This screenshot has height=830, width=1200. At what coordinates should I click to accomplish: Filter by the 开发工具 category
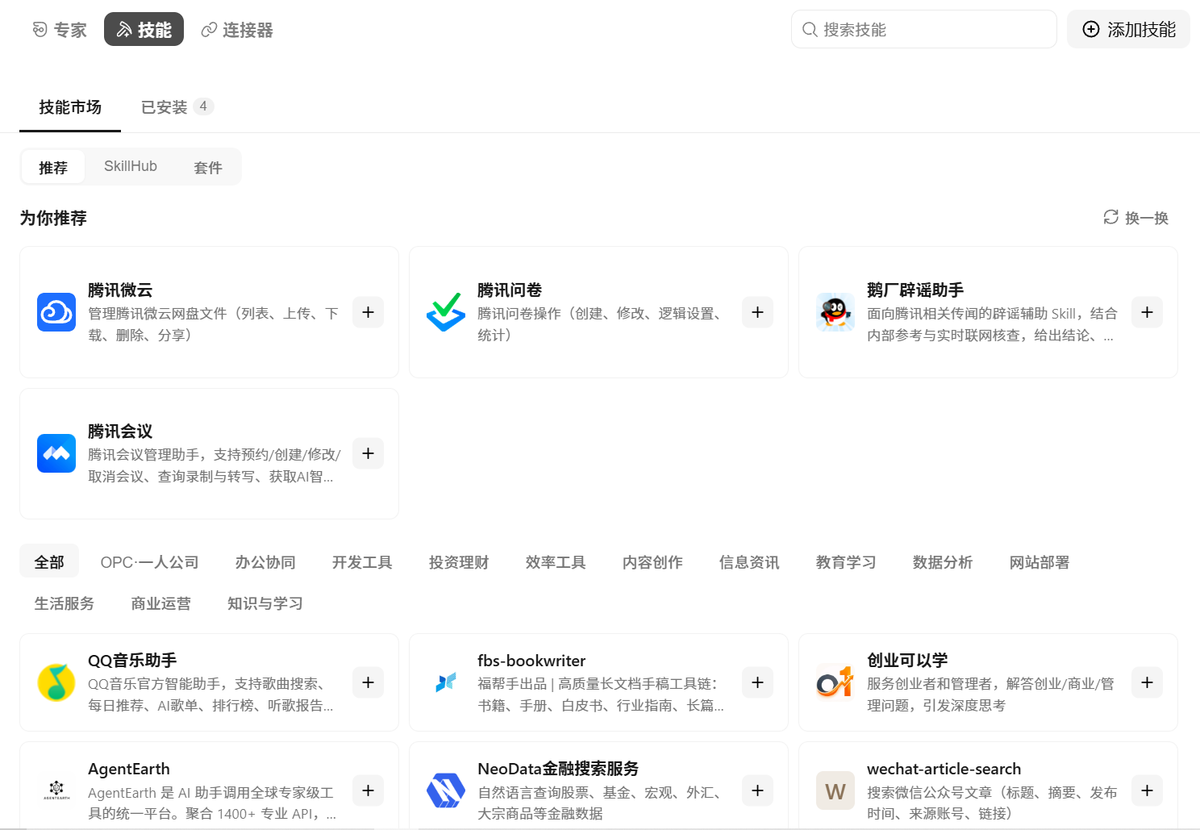[362, 562]
